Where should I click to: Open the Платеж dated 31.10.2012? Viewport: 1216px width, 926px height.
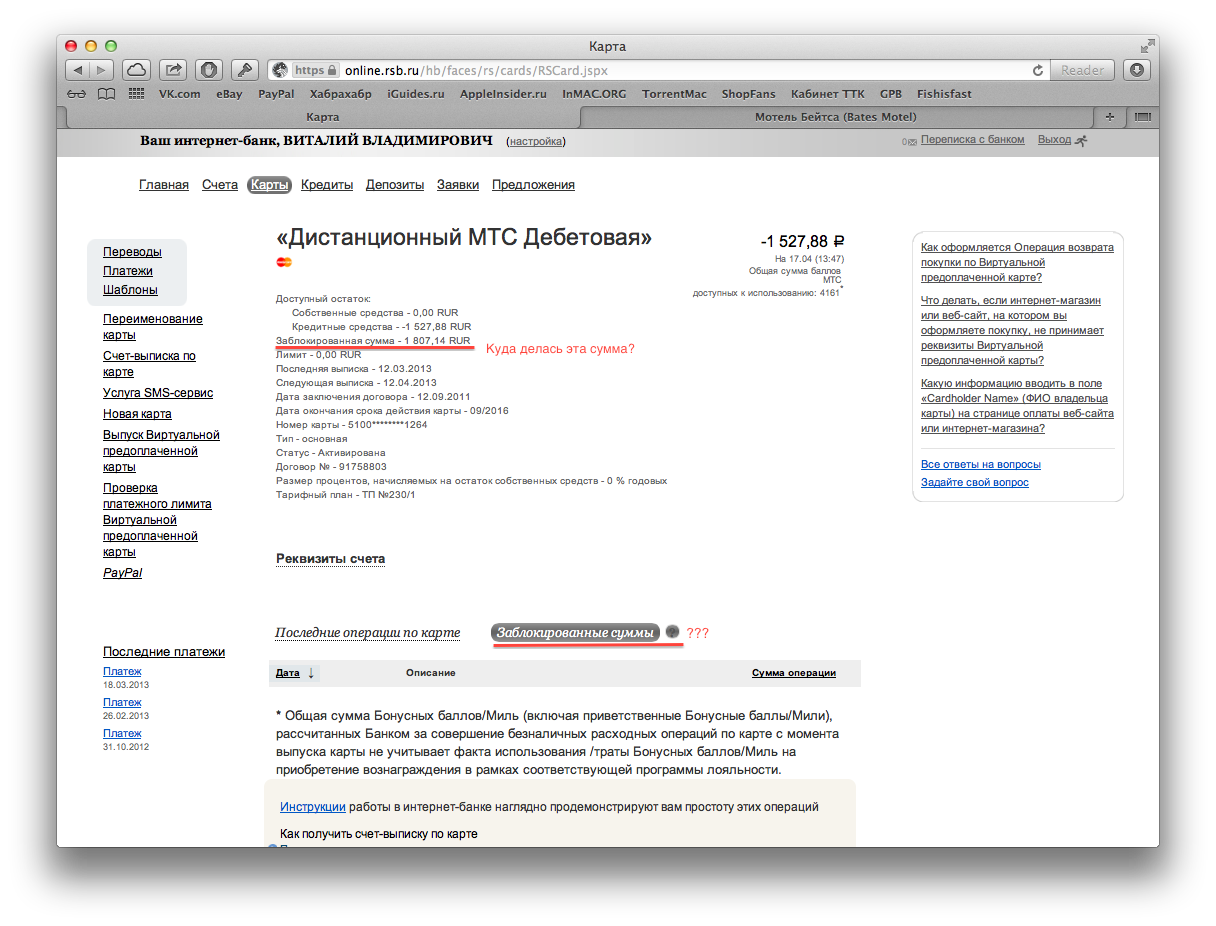tap(122, 734)
